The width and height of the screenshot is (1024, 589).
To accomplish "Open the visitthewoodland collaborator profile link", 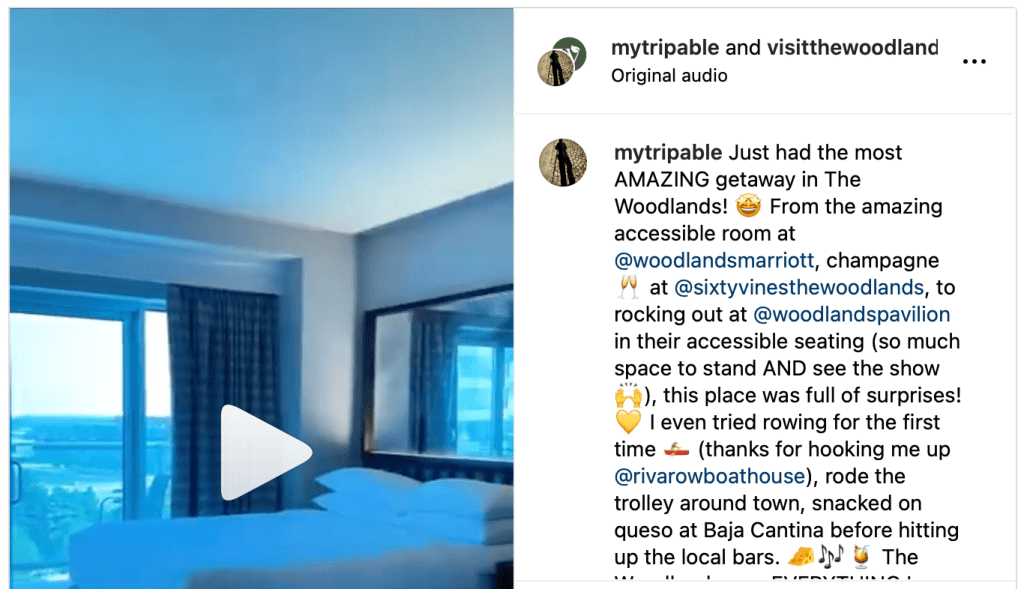I will pos(852,48).
